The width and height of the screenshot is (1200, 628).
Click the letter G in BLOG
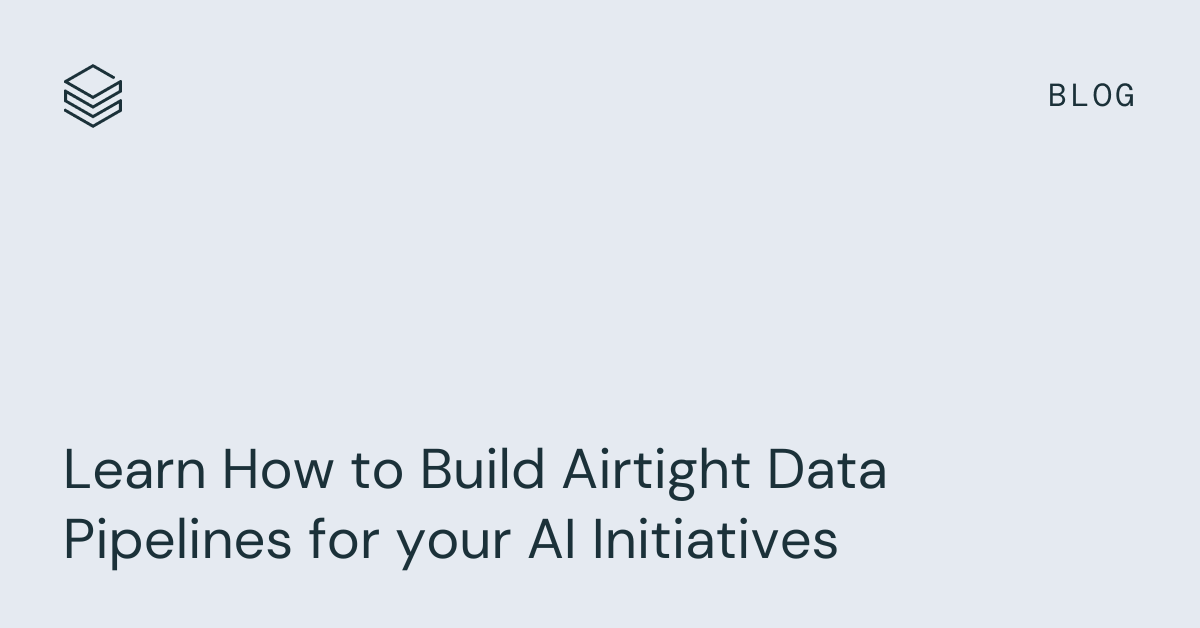click(1126, 96)
